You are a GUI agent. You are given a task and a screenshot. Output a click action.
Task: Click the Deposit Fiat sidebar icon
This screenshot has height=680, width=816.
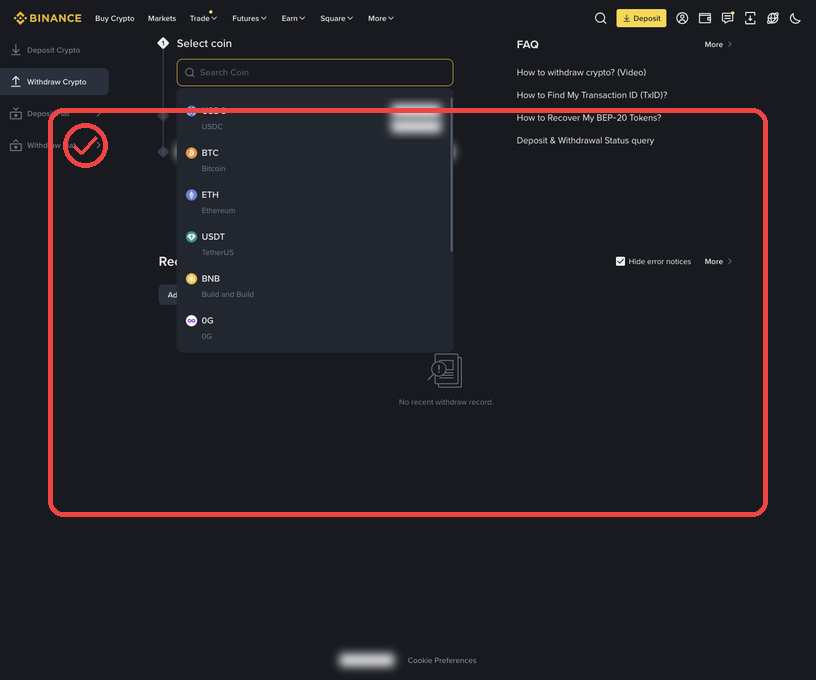(x=16, y=113)
